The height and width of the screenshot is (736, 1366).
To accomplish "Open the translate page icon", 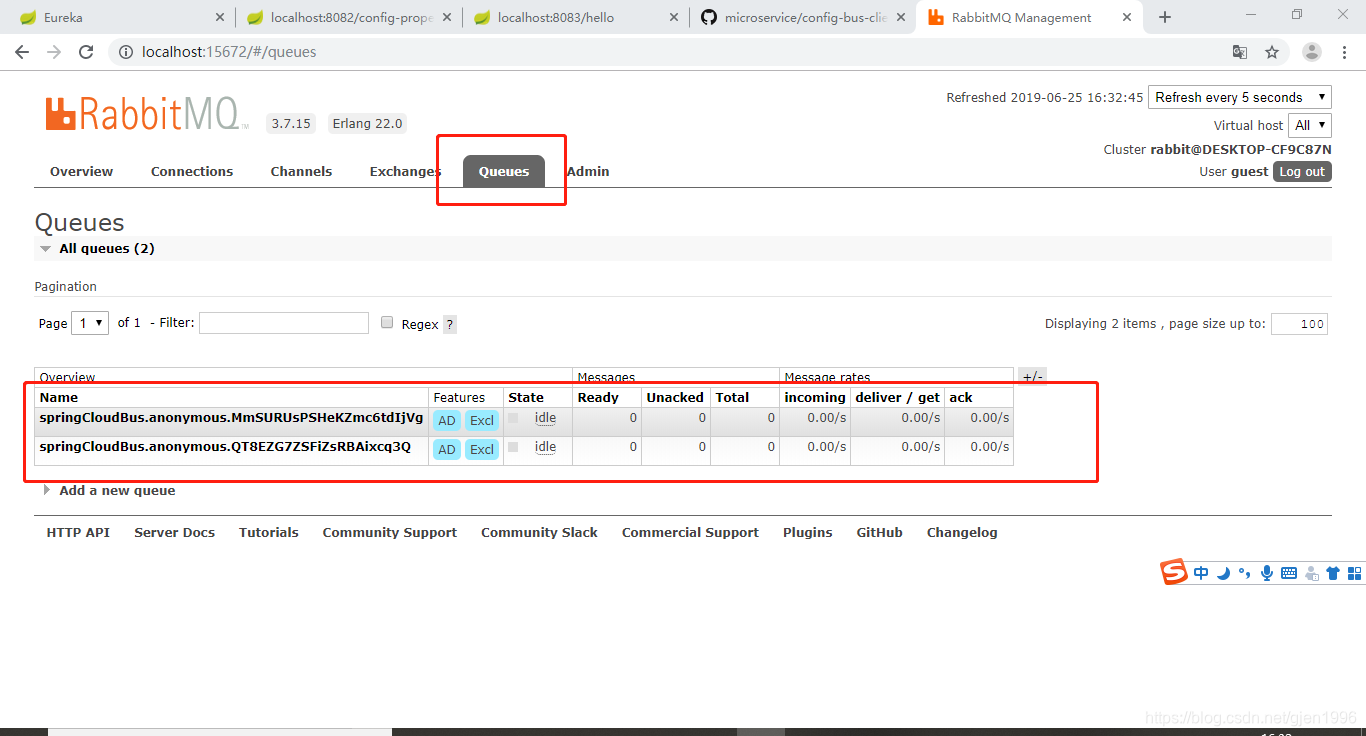I will (1240, 52).
